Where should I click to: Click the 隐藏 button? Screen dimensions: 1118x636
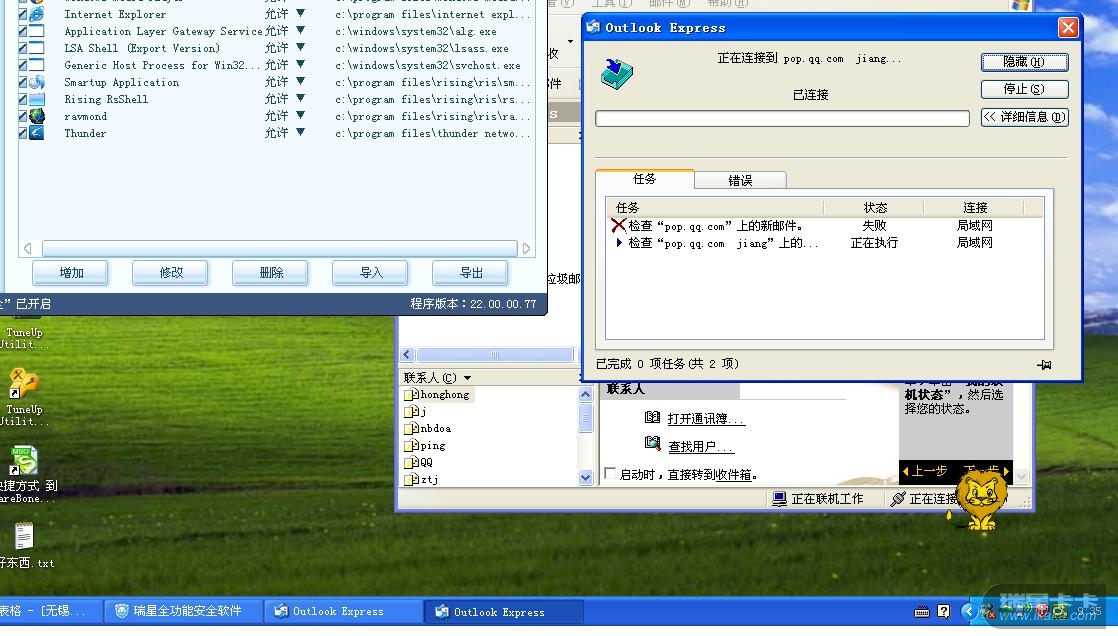[x=1025, y=62]
